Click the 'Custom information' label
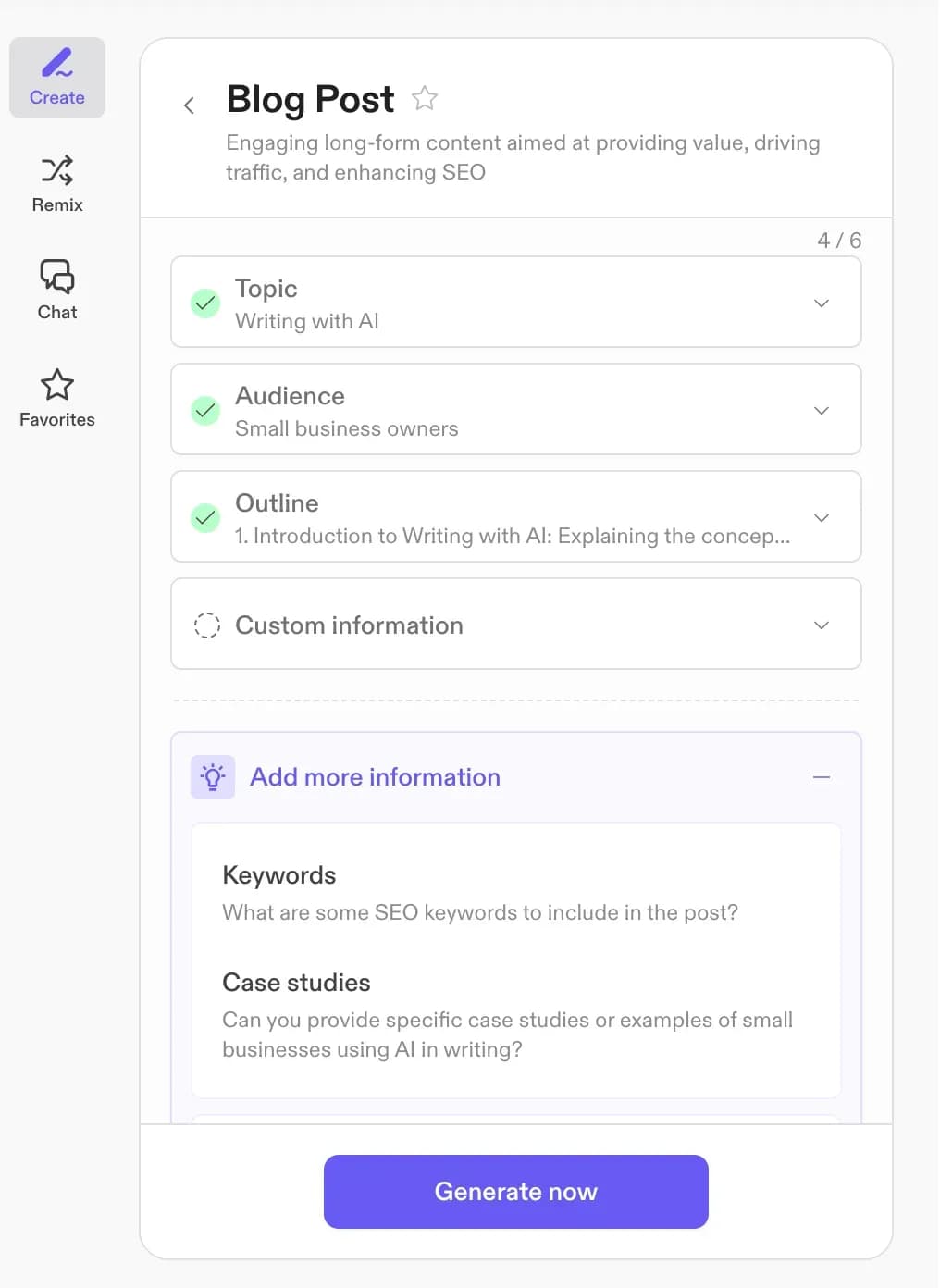The width and height of the screenshot is (940, 1288). tap(350, 625)
